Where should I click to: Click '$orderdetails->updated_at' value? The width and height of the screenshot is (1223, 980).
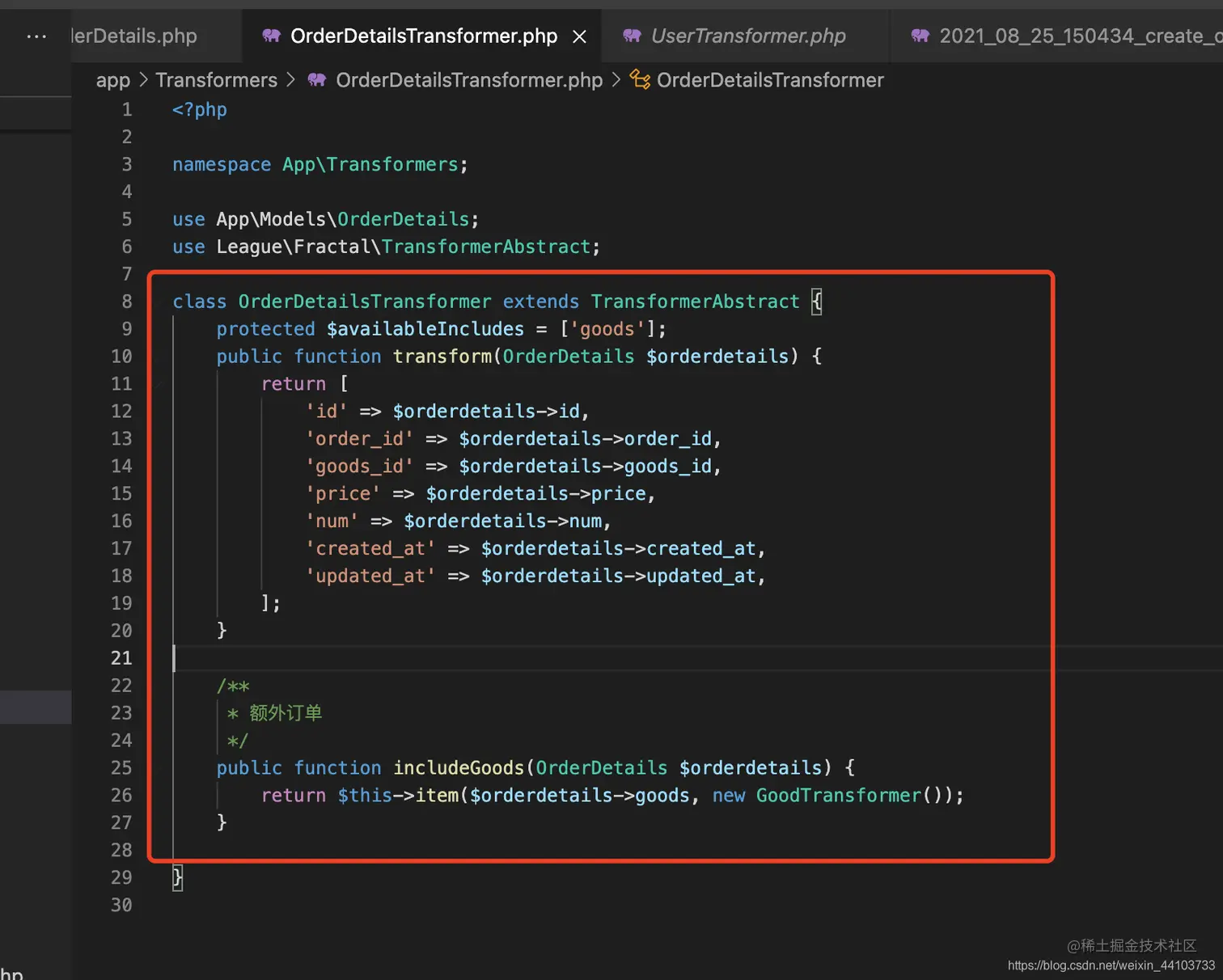click(619, 577)
